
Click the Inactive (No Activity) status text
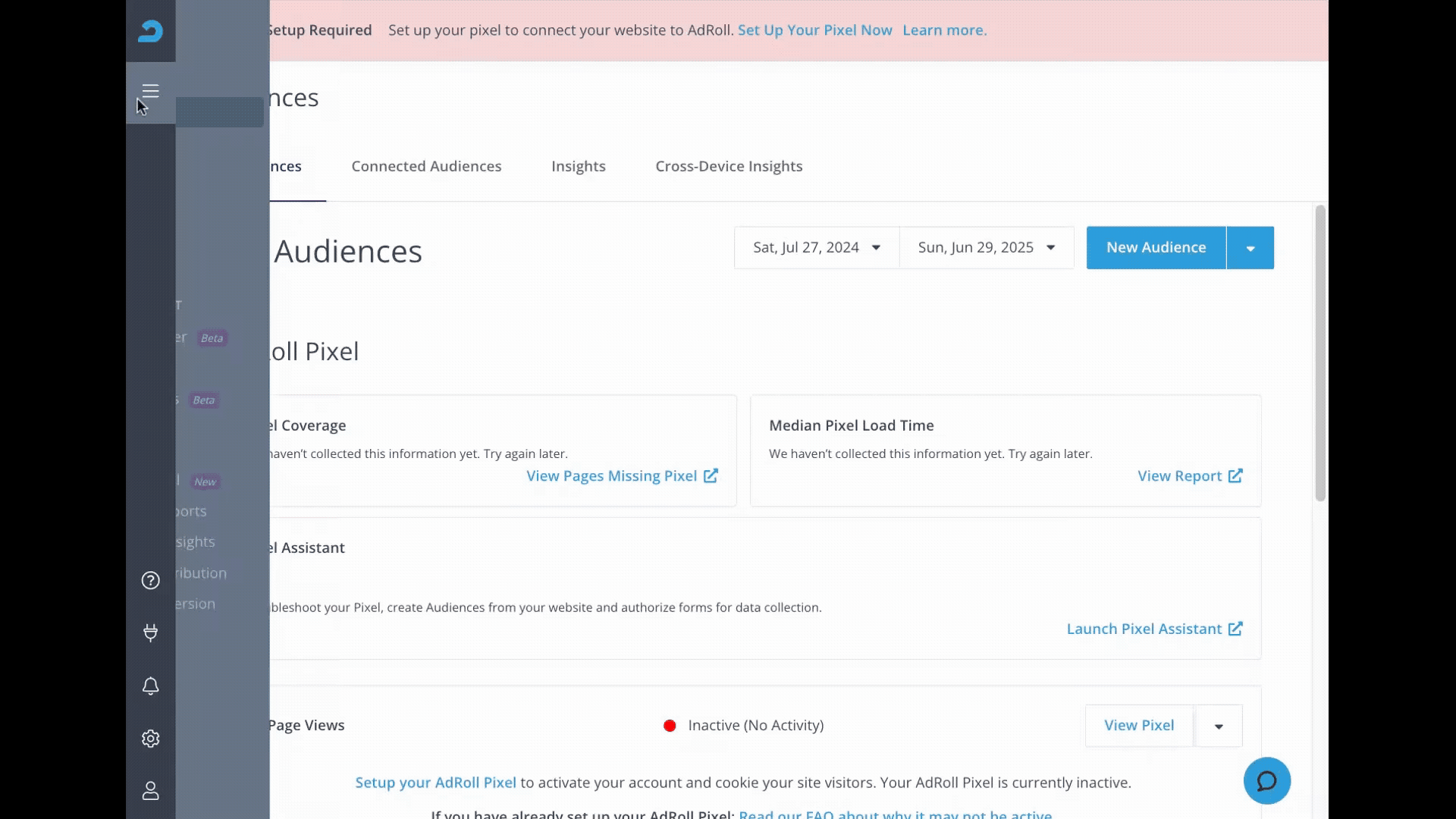[x=756, y=725]
